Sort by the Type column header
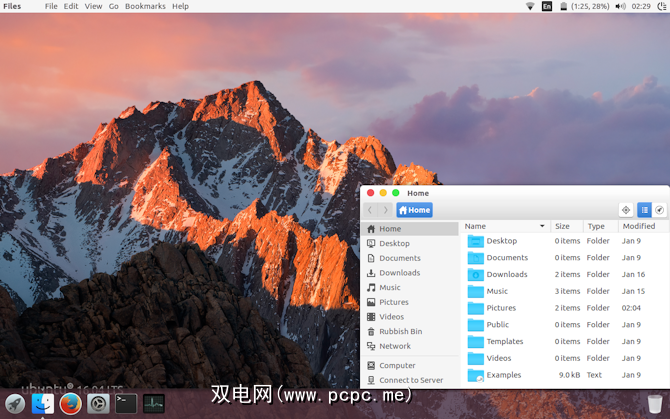The width and height of the screenshot is (670, 419). pyautogui.click(x=600, y=226)
